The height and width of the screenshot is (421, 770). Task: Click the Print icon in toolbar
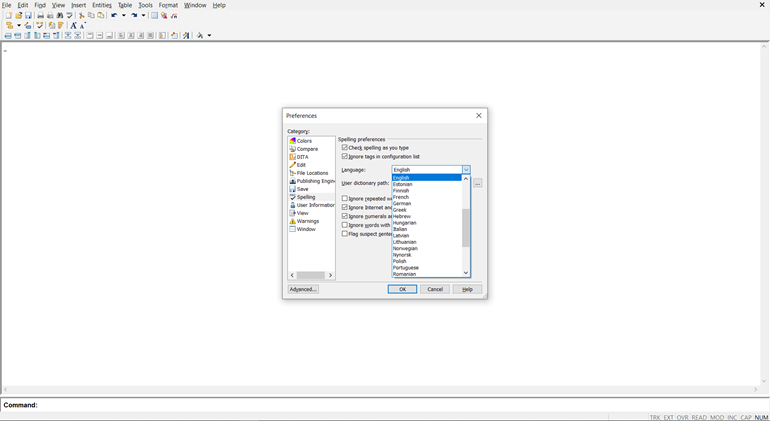[x=40, y=16]
